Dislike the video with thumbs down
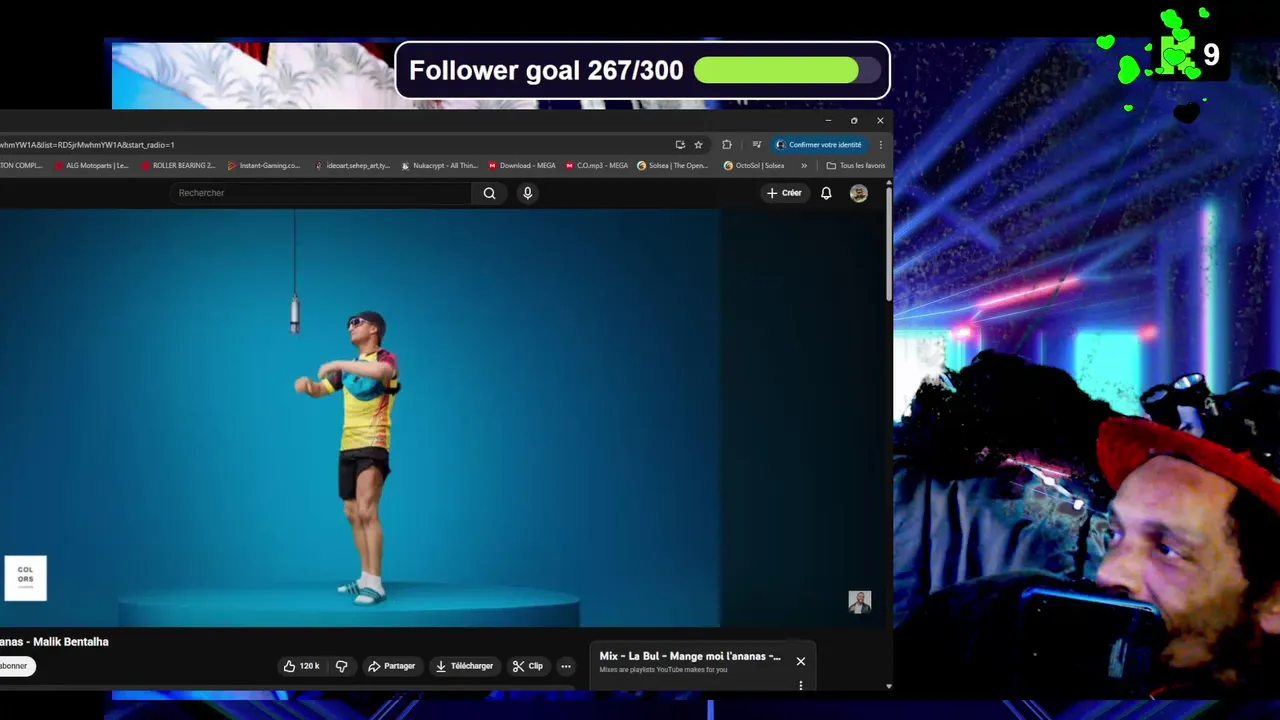The width and height of the screenshot is (1280, 720). click(x=341, y=666)
